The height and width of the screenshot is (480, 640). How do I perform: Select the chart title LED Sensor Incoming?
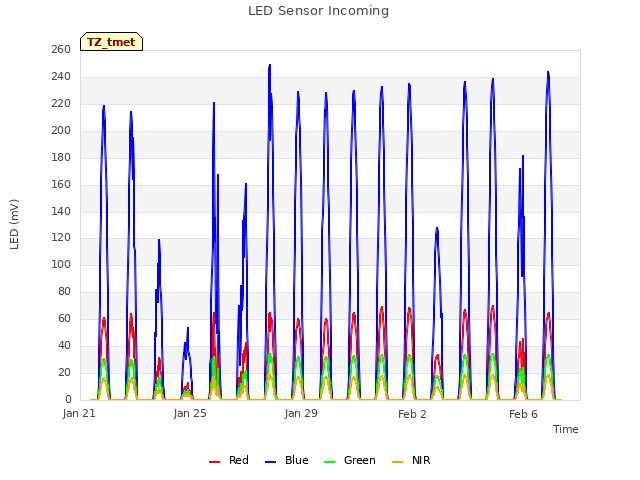click(x=318, y=11)
